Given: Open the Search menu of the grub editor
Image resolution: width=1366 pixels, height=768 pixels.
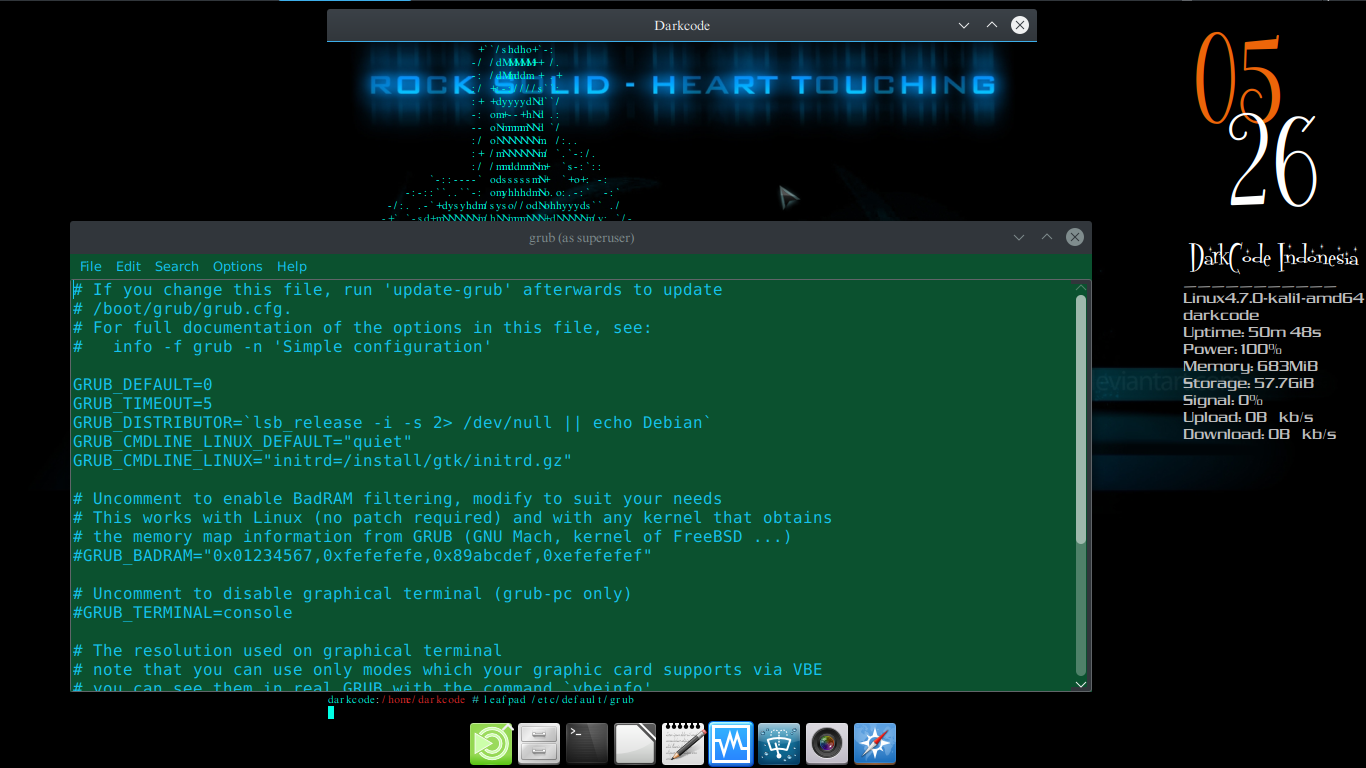Looking at the screenshot, I should click(x=177, y=266).
